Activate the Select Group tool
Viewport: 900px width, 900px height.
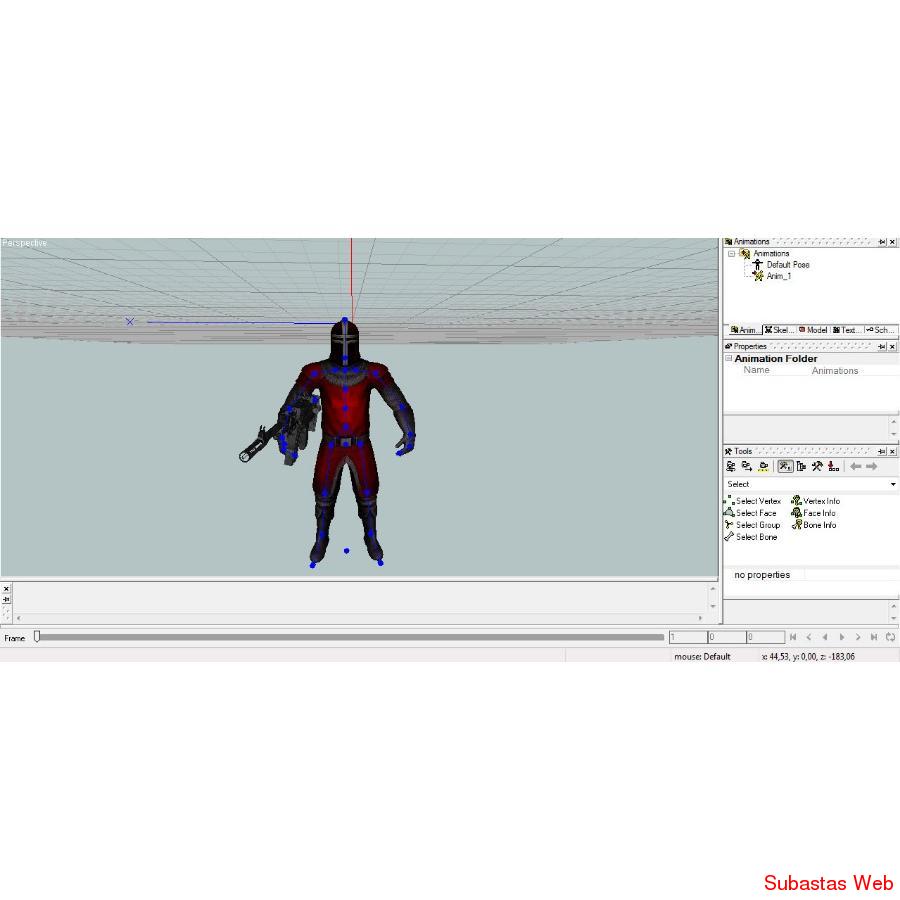(x=757, y=525)
